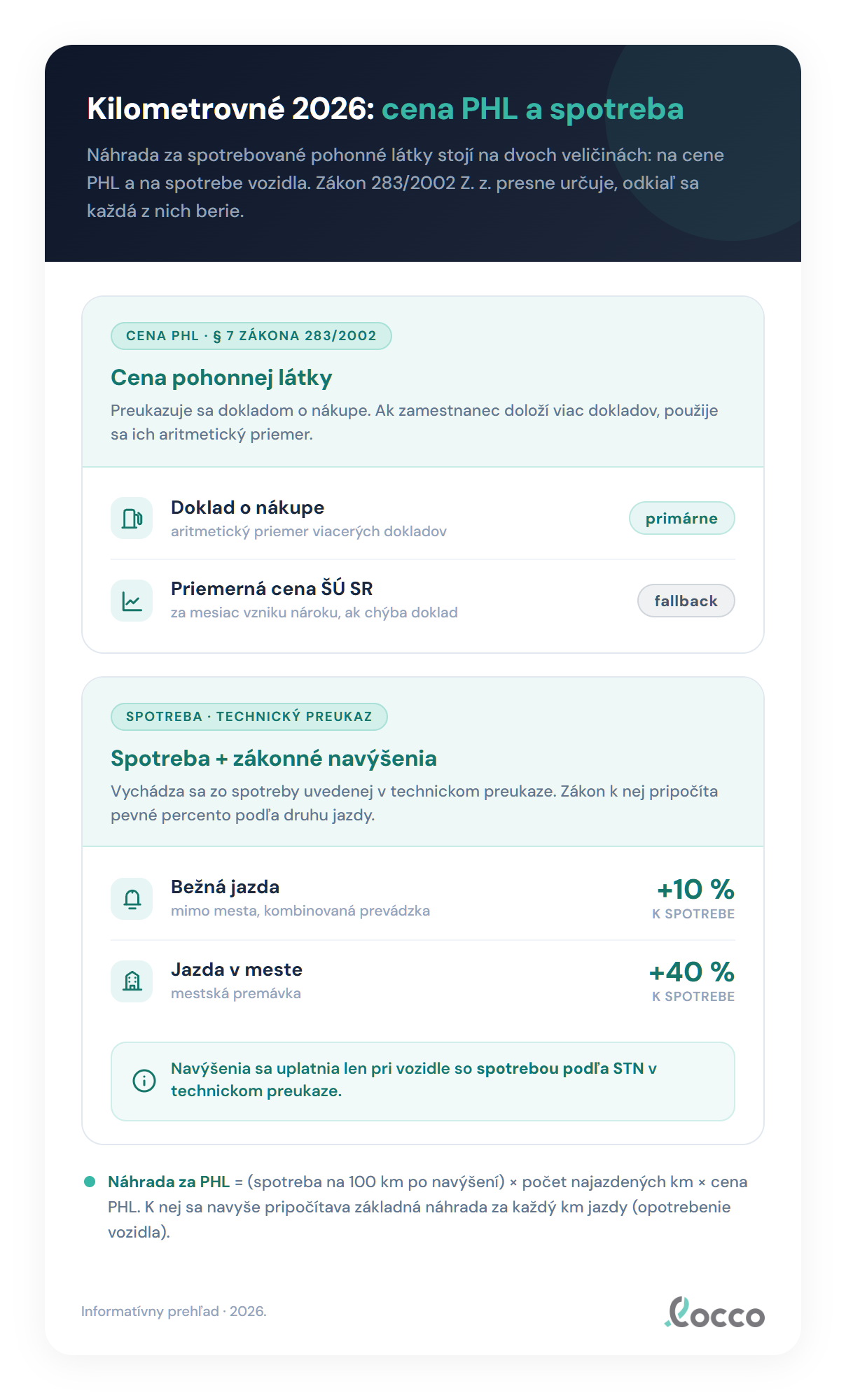Click the +10 % value for Bežná jazda
Screen dimensions: 846x1400
(695, 889)
